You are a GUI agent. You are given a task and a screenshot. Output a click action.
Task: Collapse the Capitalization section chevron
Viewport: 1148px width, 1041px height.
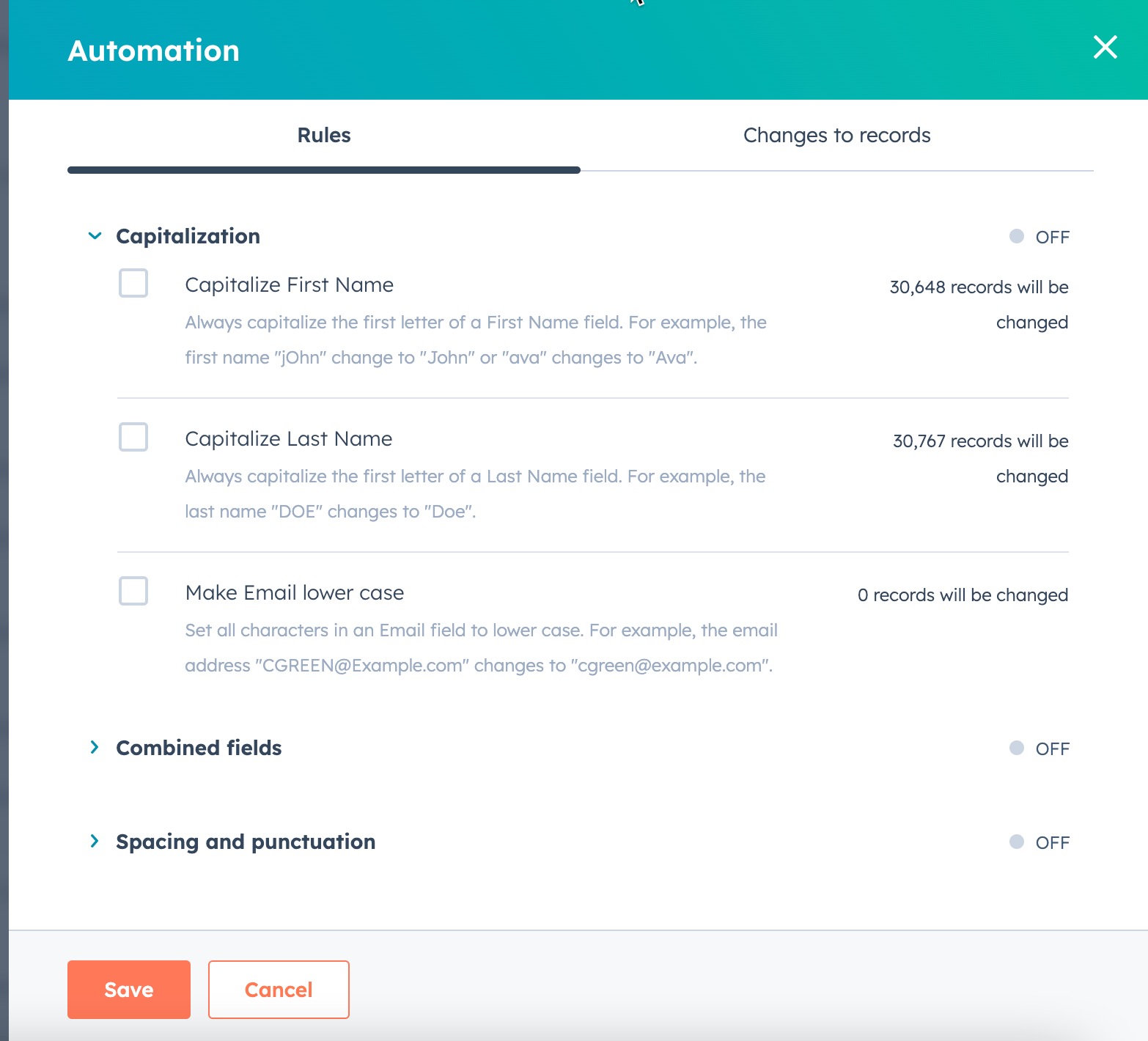click(95, 236)
